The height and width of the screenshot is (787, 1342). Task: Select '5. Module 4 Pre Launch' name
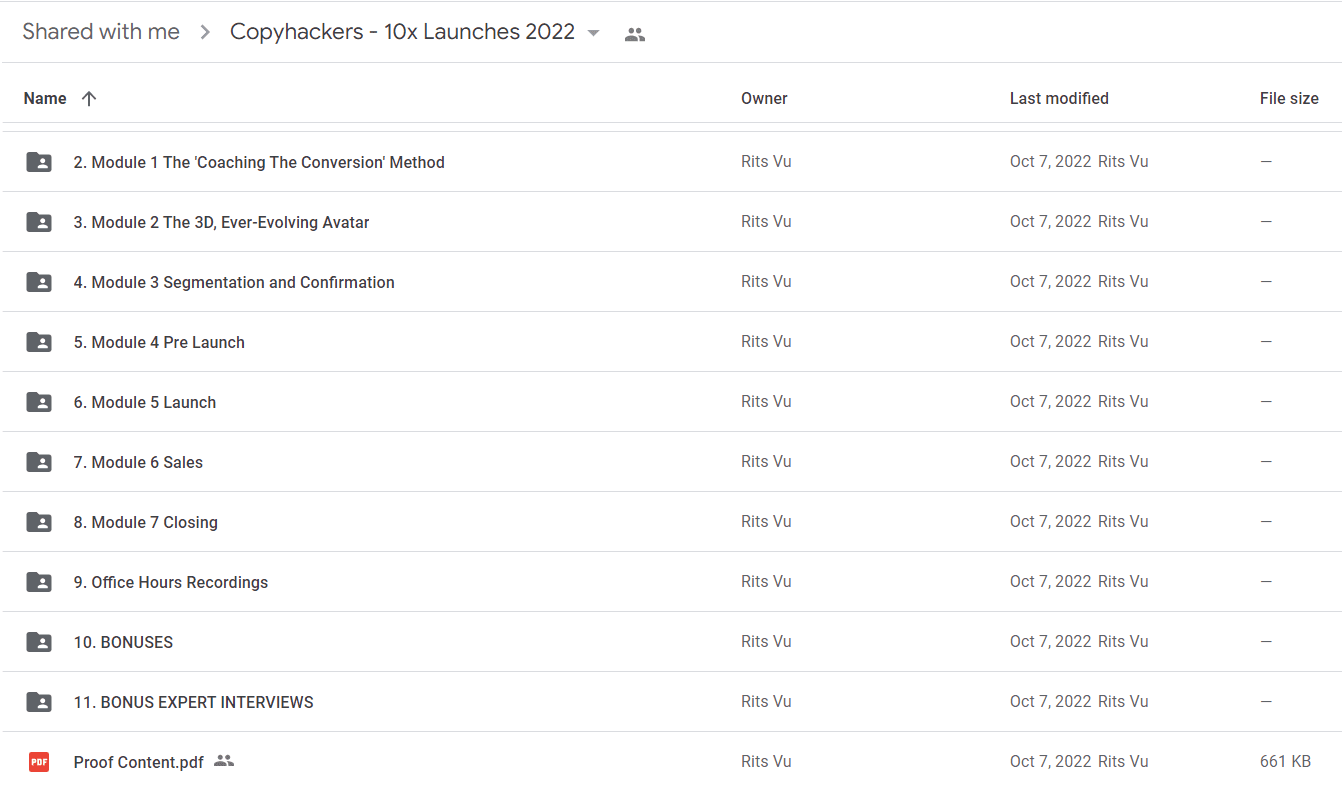coord(159,342)
